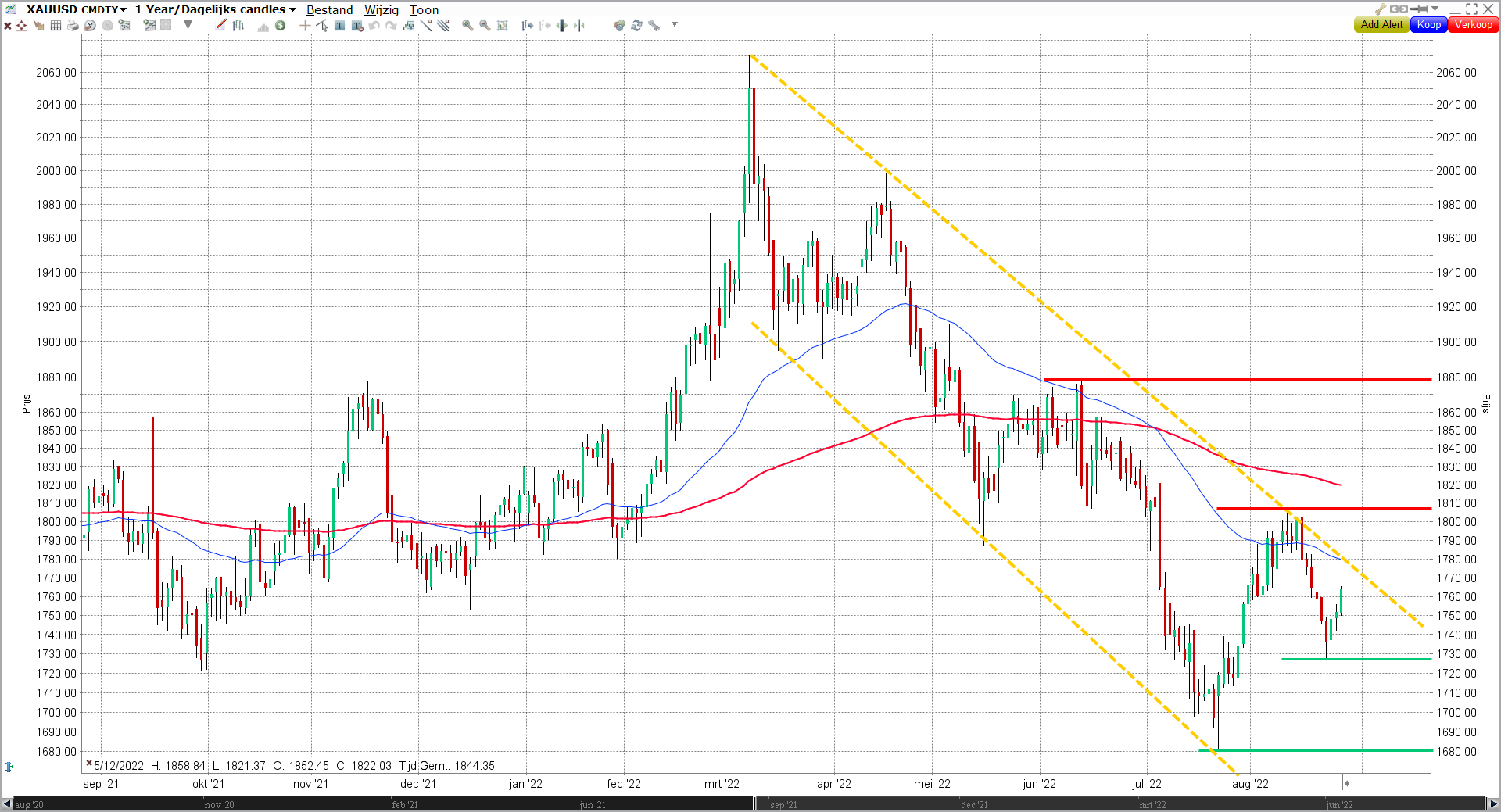Open the XAUUSD CMDTY symbol dropdown
The width and height of the screenshot is (1501, 812).
pyautogui.click(x=76, y=9)
